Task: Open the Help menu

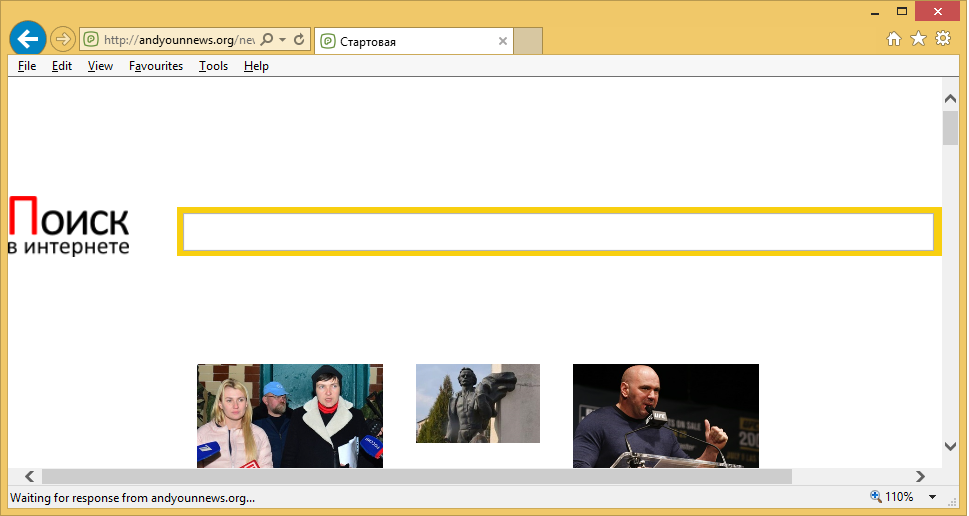Action: tap(256, 66)
